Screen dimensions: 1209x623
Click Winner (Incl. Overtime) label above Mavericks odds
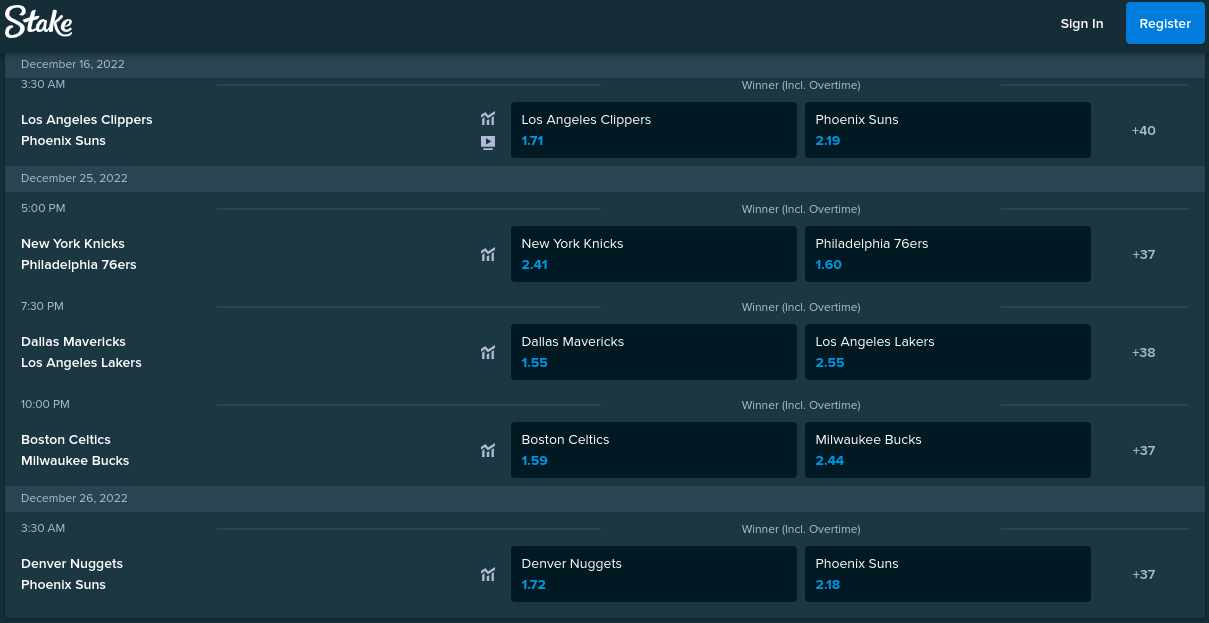point(801,307)
